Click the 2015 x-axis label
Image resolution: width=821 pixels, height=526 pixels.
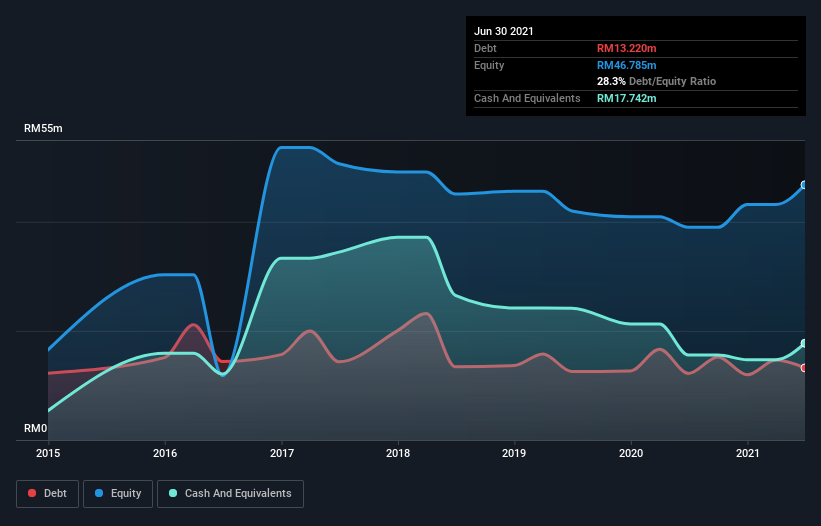tap(48, 453)
